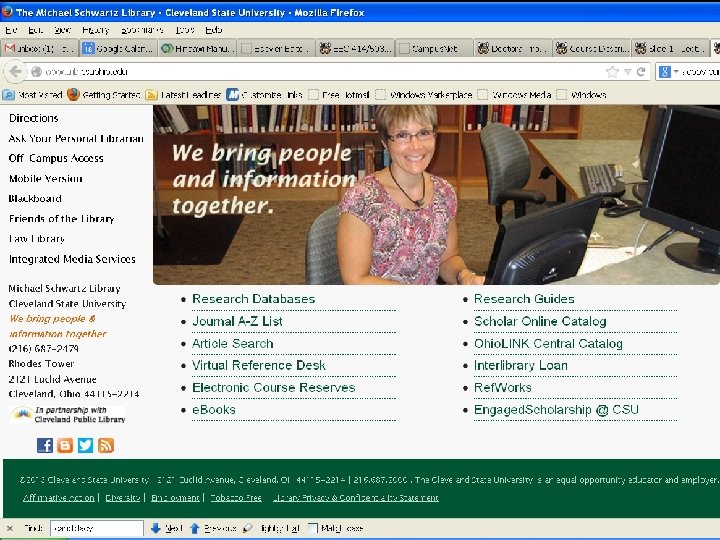Open Scholar Online Catalog link
Image resolution: width=720 pixels, height=540 pixels.
click(x=540, y=321)
